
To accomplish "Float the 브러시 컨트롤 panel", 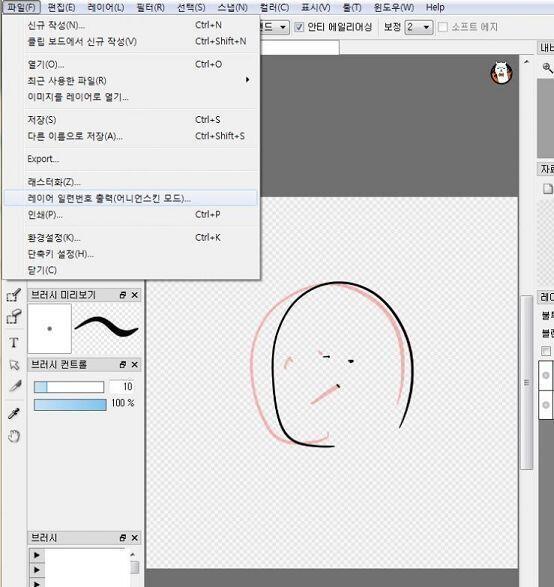I will [123, 364].
